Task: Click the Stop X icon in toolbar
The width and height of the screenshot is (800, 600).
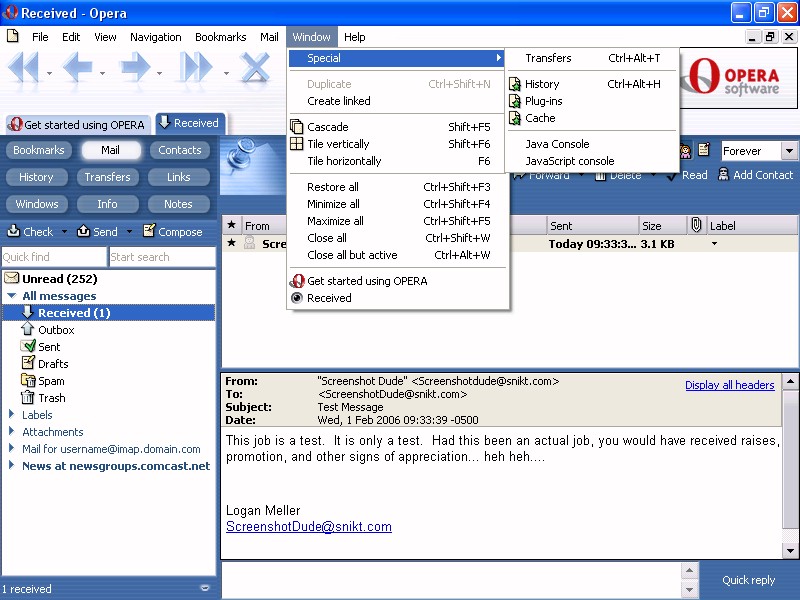Action: [255, 69]
